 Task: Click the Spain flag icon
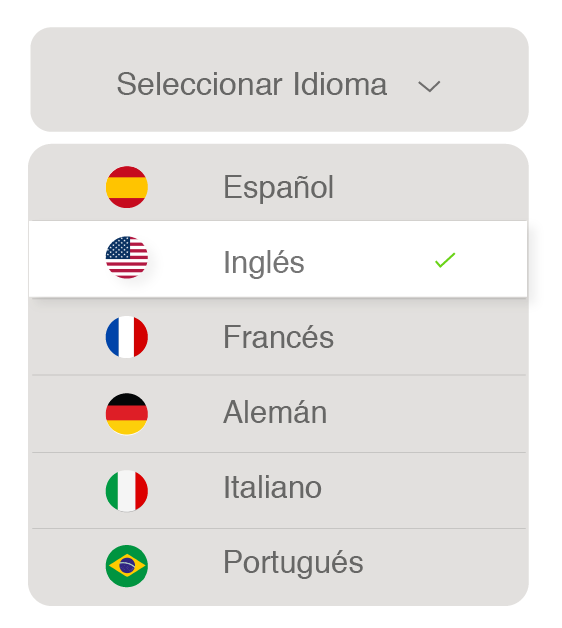tap(127, 187)
